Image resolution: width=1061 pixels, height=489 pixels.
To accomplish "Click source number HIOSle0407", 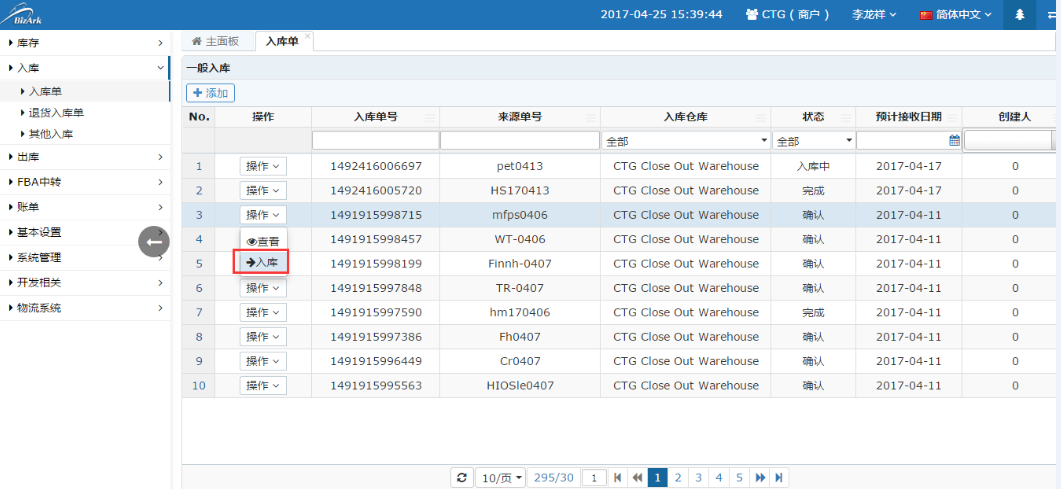I will click(520, 386).
